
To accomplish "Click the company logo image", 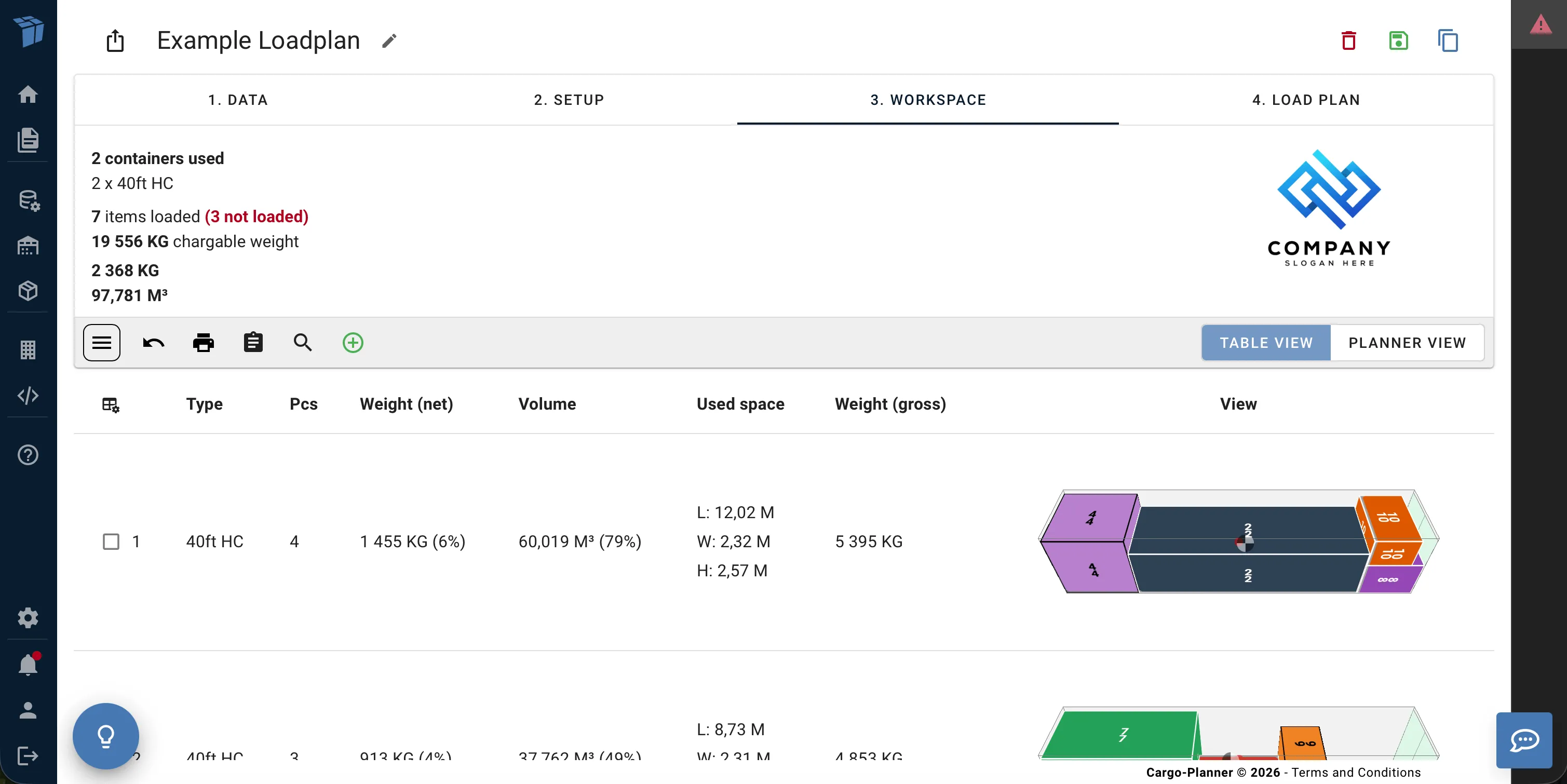I will [x=1329, y=208].
